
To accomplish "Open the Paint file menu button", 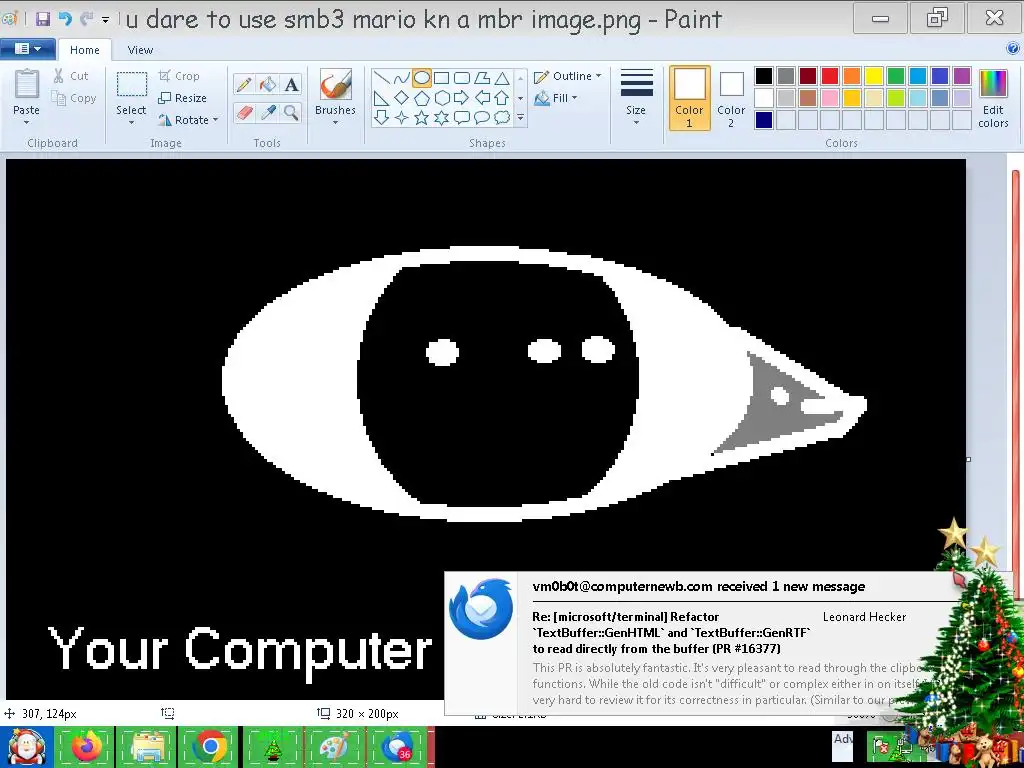I will point(27,49).
